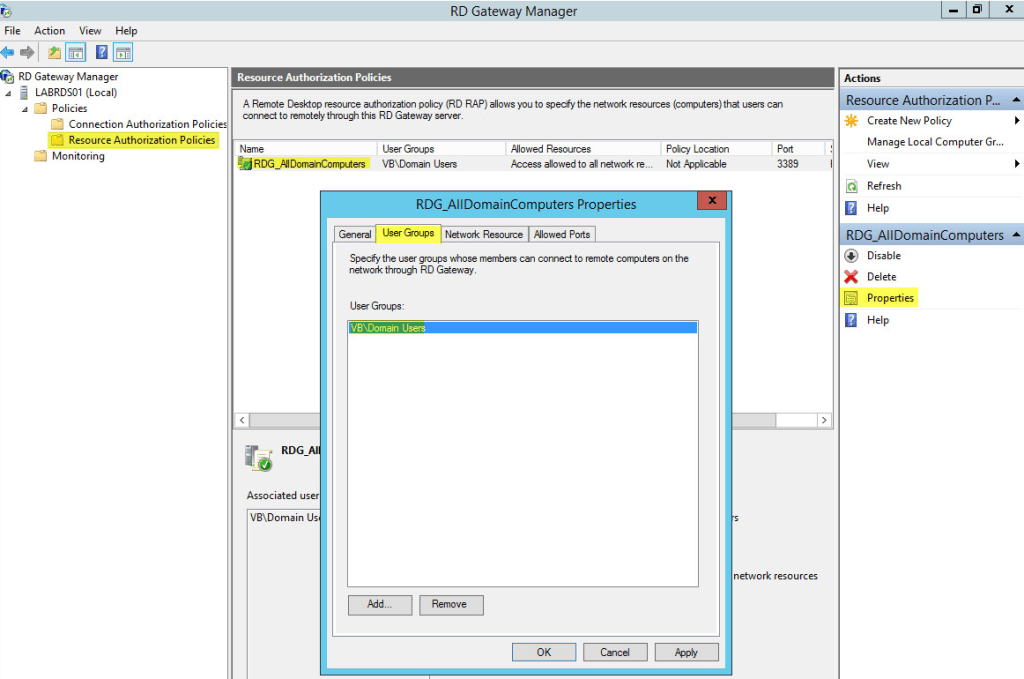Viewport: 1024px width, 679px height.
Task: Open the Action menu
Action: pyautogui.click(x=49, y=30)
